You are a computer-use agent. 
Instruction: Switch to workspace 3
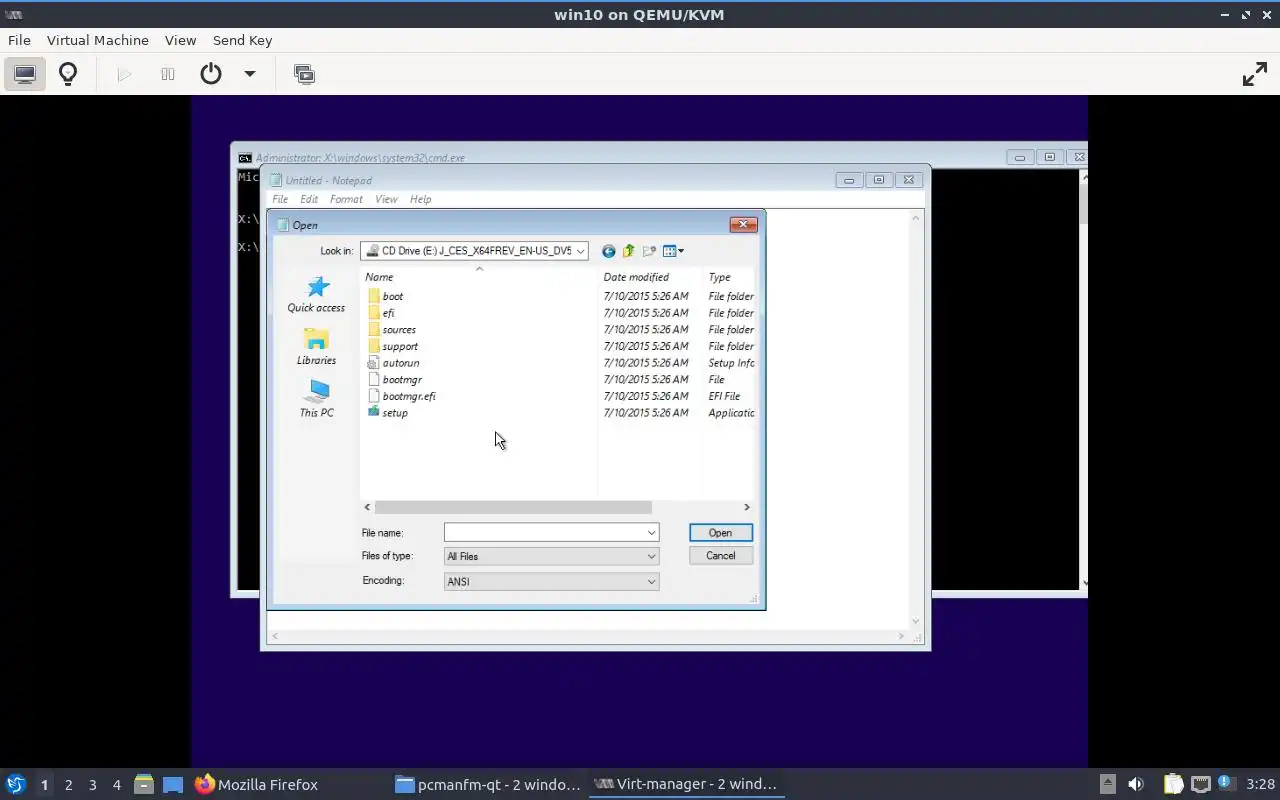click(92, 785)
